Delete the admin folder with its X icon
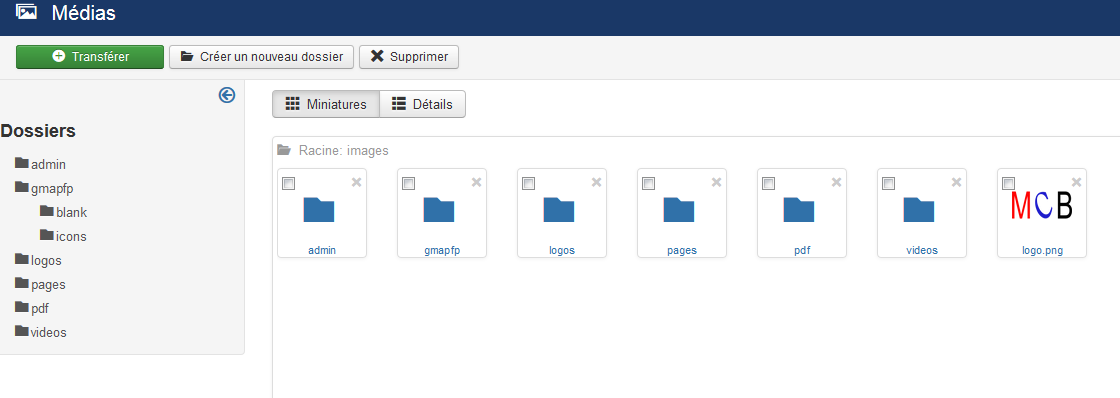1120x398 pixels. point(356,183)
